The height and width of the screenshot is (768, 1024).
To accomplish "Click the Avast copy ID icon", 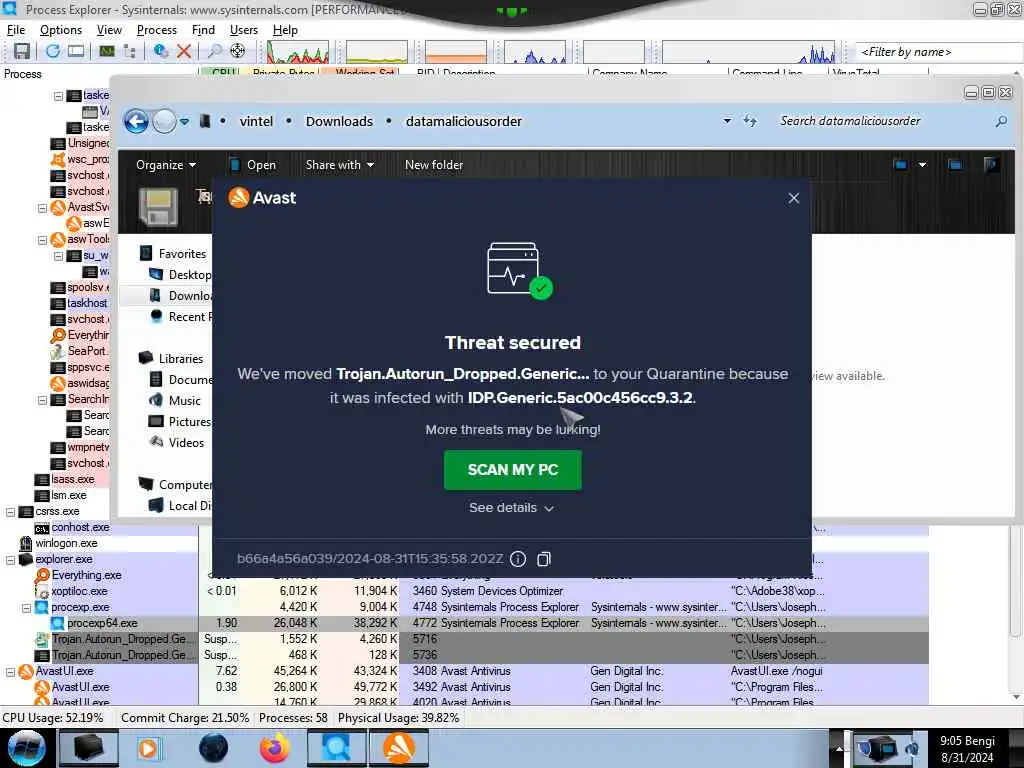I will point(544,559).
